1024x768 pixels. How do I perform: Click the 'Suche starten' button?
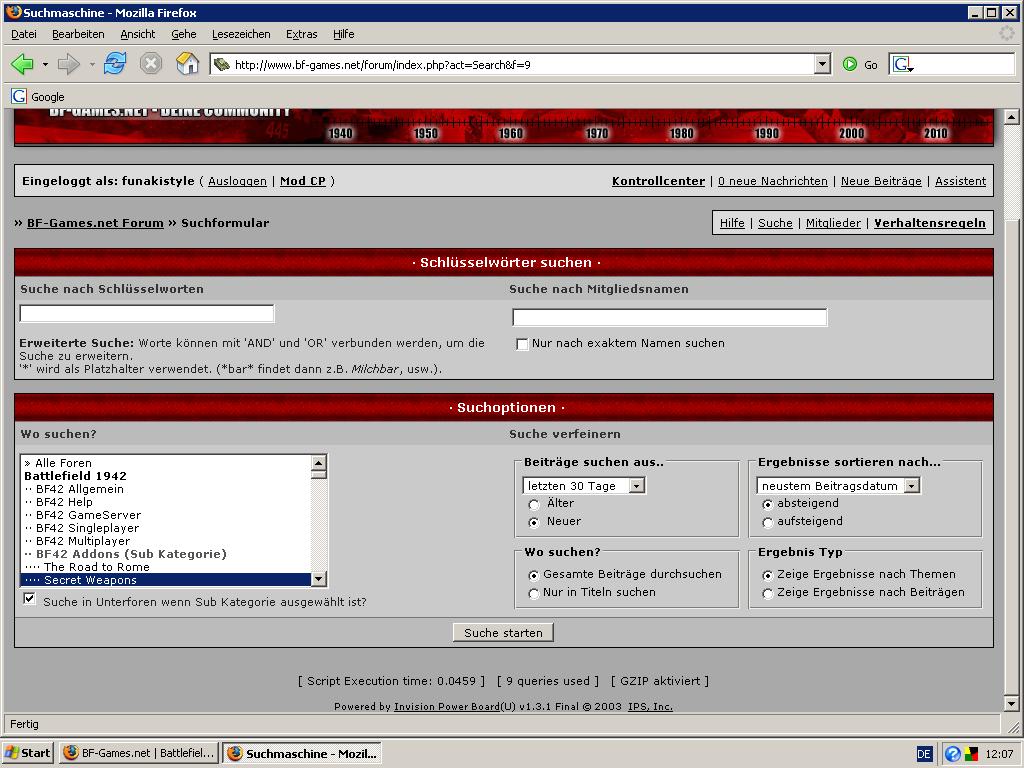504,632
